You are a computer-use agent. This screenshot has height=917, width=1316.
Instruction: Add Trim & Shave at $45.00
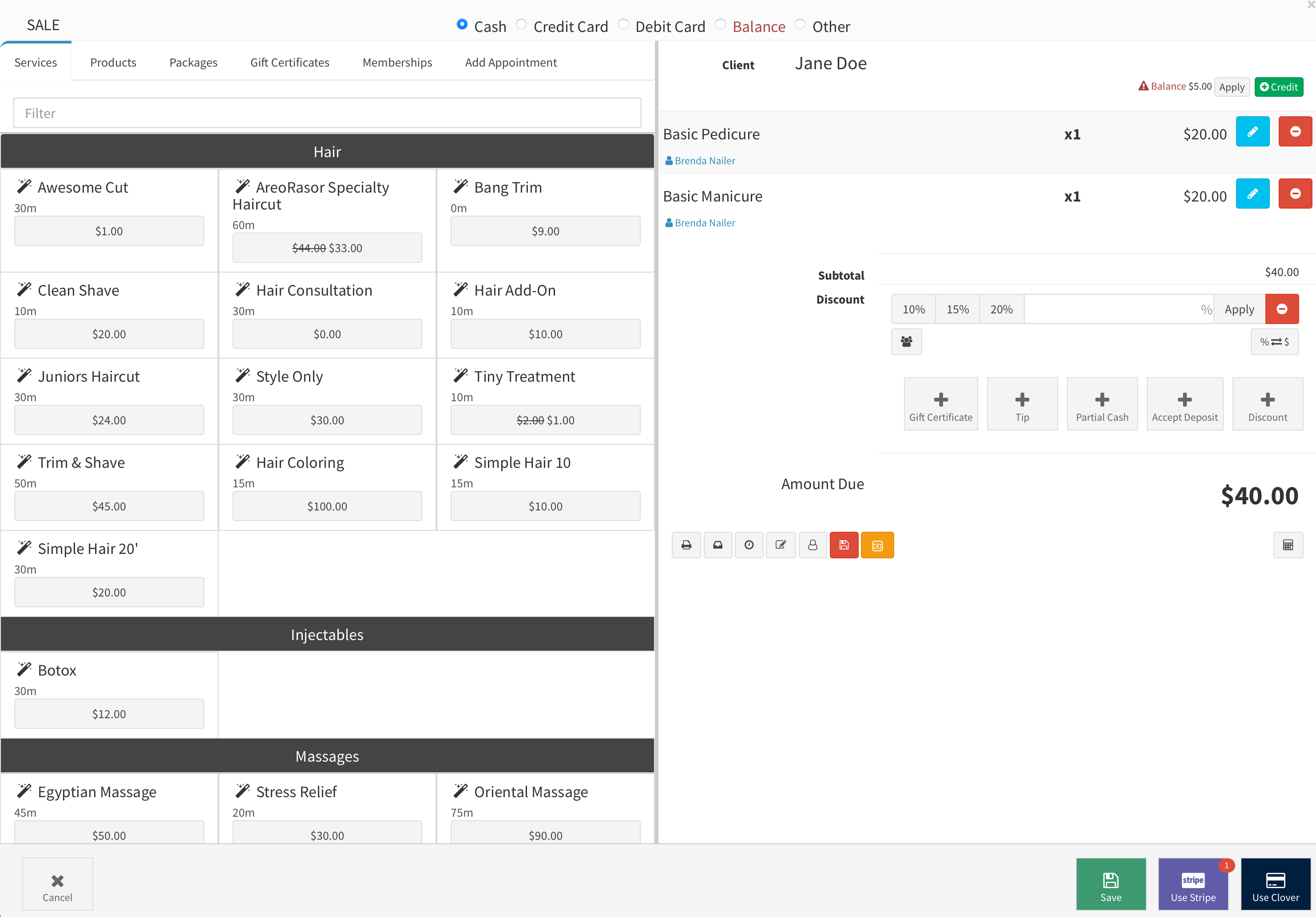[x=109, y=506]
